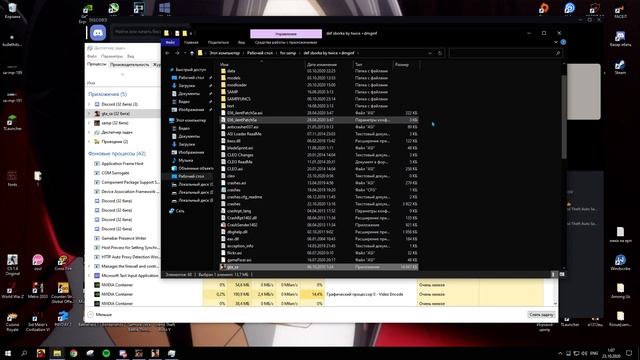Image resolution: width=640 pixels, height=360 pixels.
Task: Open the SAMPFUNCS folder
Action: pyautogui.click(x=239, y=99)
